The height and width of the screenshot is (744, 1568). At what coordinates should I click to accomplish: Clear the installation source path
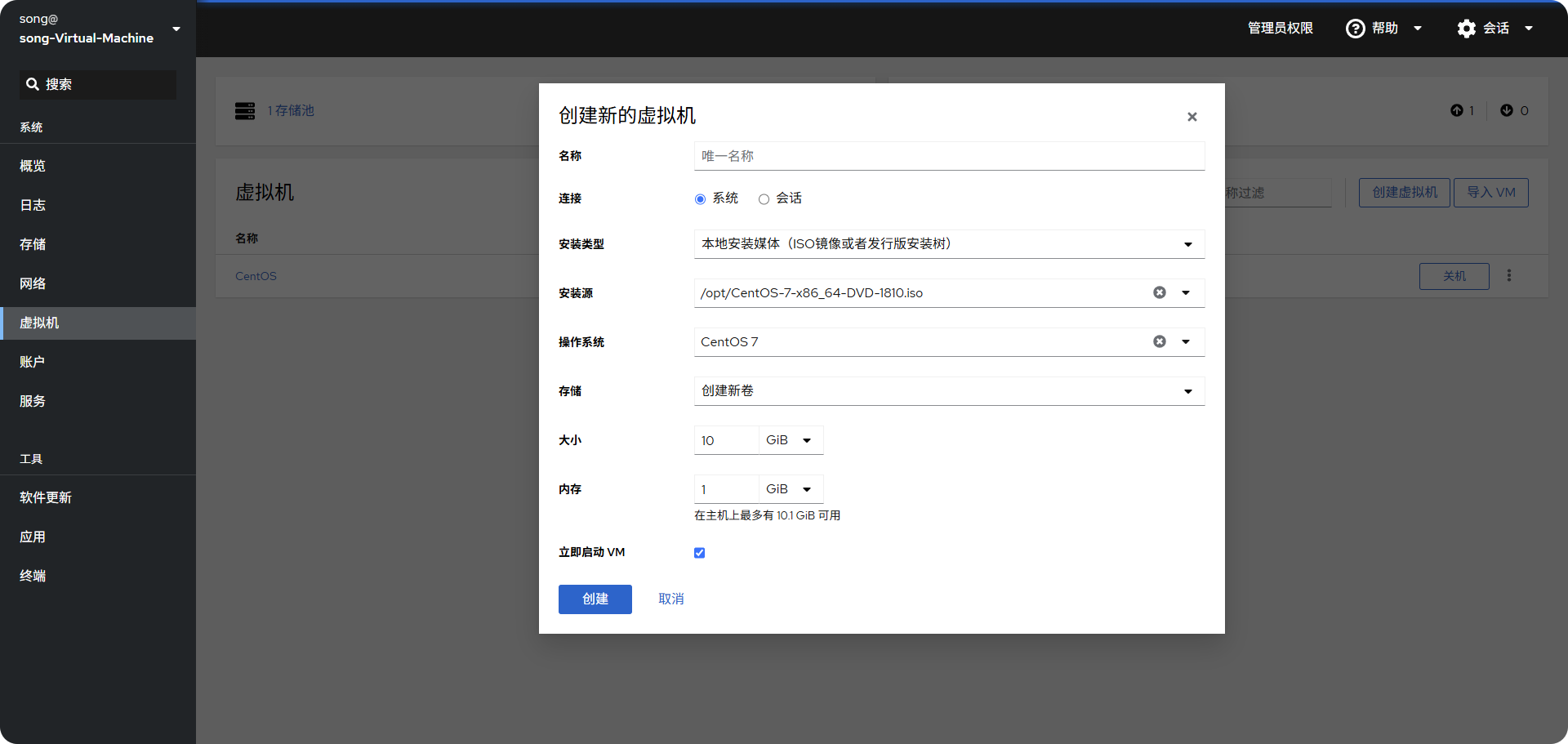tap(1159, 292)
